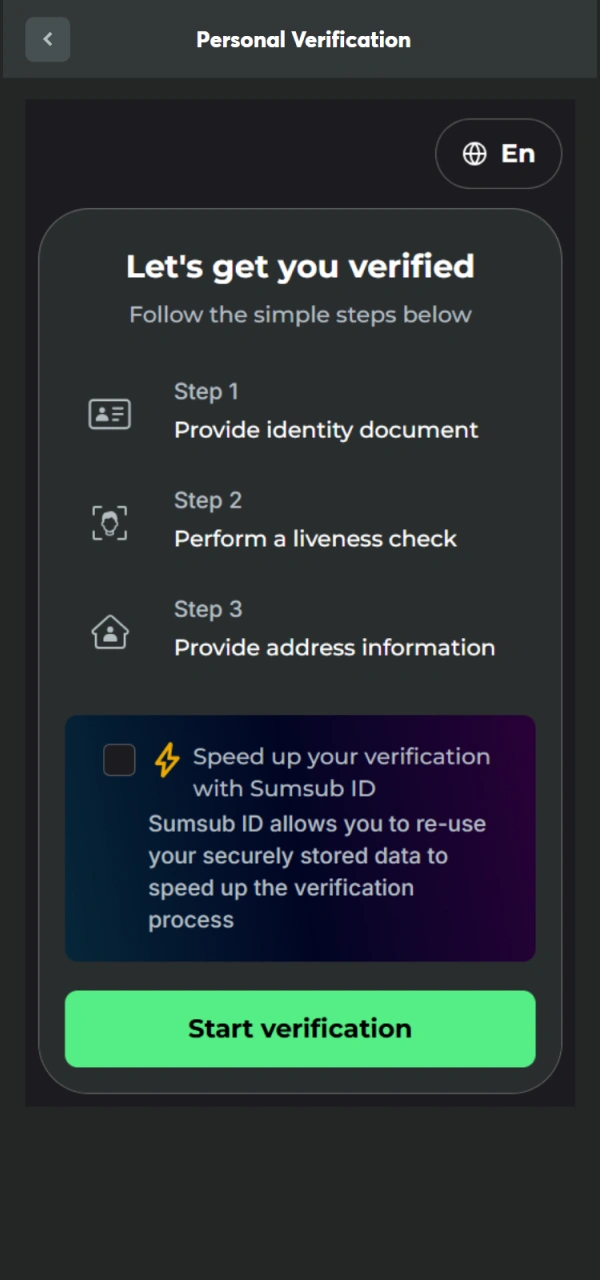Image resolution: width=600 pixels, height=1280 pixels.
Task: Open the language picker showing En
Action: click(498, 153)
